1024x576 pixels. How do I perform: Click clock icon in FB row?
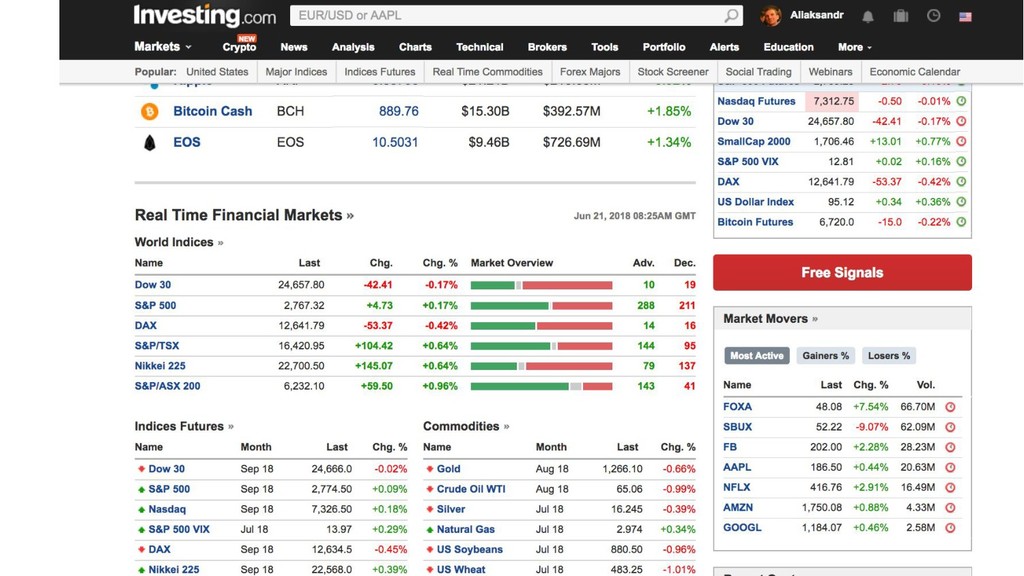click(950, 447)
